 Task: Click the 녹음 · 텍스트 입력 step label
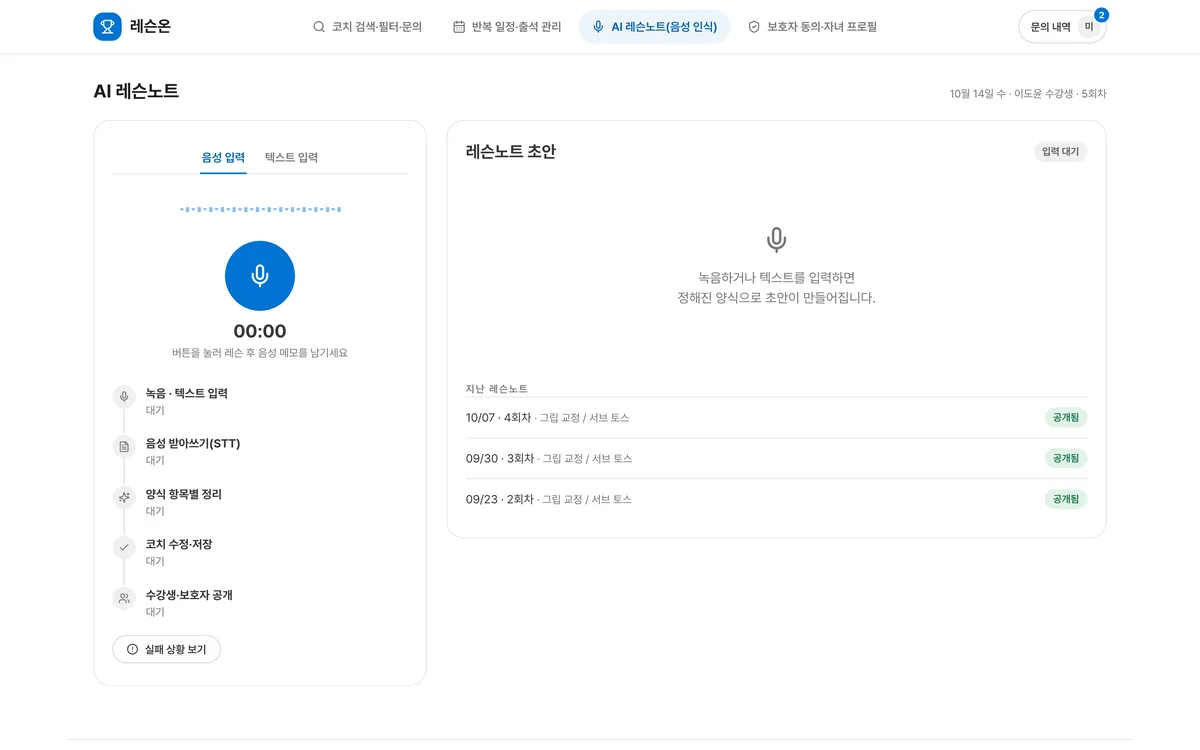click(x=187, y=393)
